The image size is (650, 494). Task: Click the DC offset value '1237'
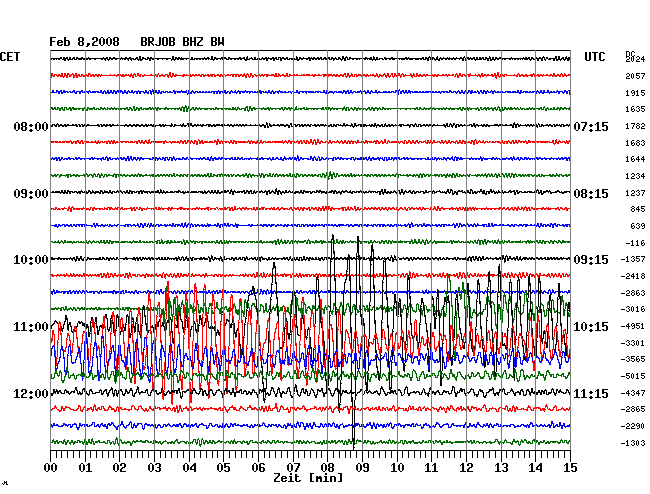[x=635, y=193]
